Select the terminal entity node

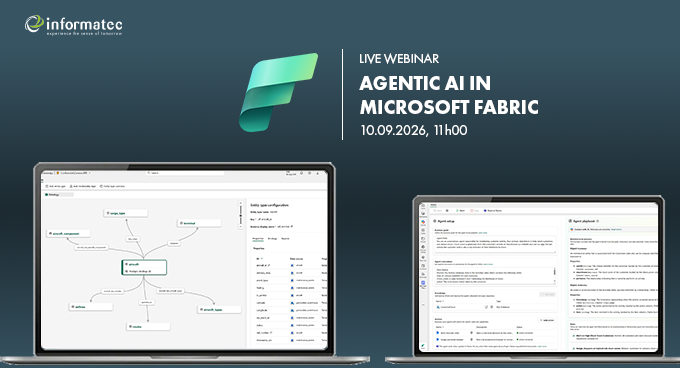point(199,223)
